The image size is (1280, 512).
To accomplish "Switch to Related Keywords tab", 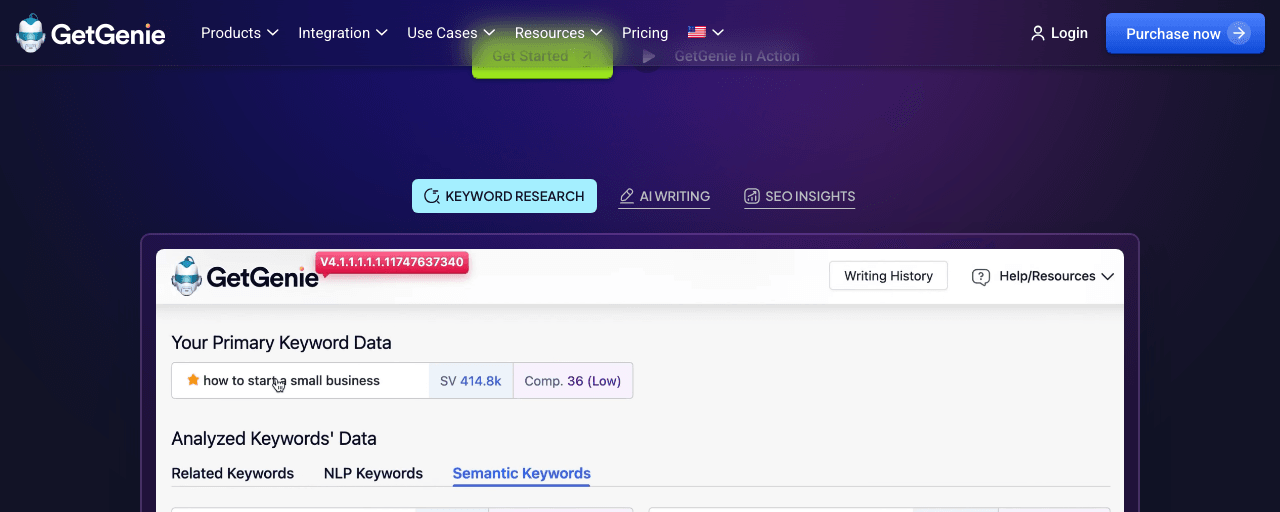I will (x=232, y=473).
